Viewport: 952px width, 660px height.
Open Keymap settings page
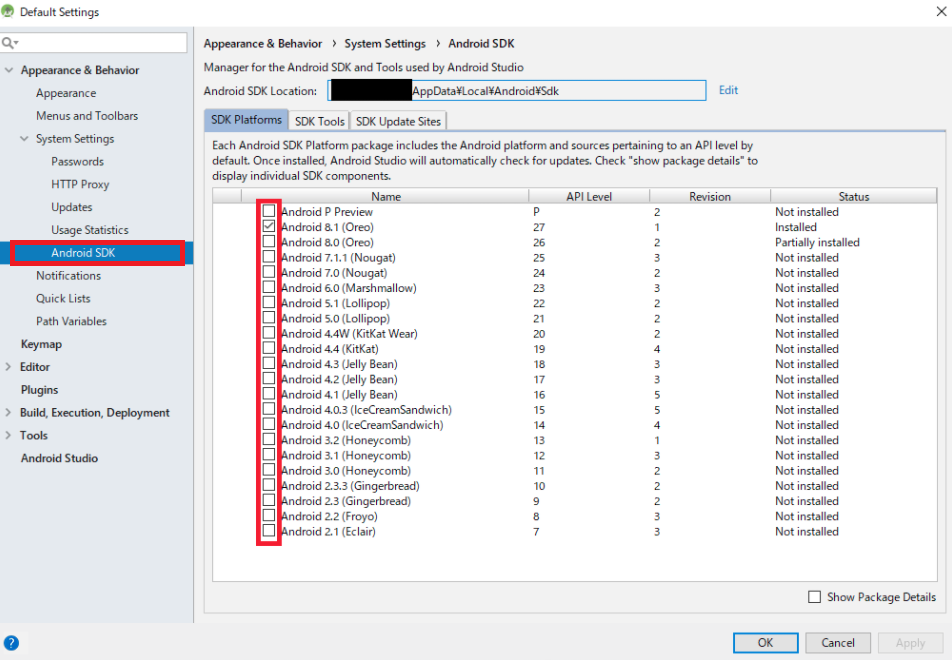(41, 344)
